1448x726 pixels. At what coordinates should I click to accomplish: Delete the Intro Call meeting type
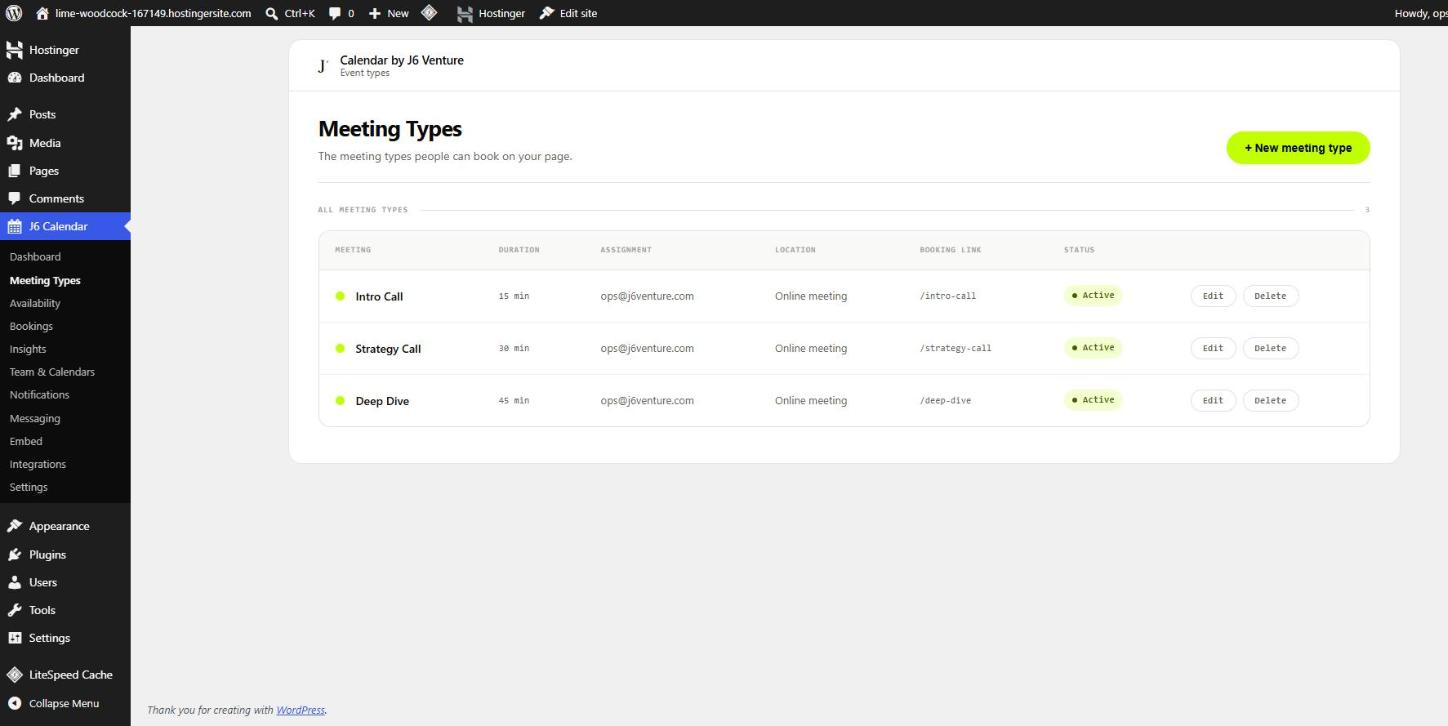pyautogui.click(x=1270, y=296)
